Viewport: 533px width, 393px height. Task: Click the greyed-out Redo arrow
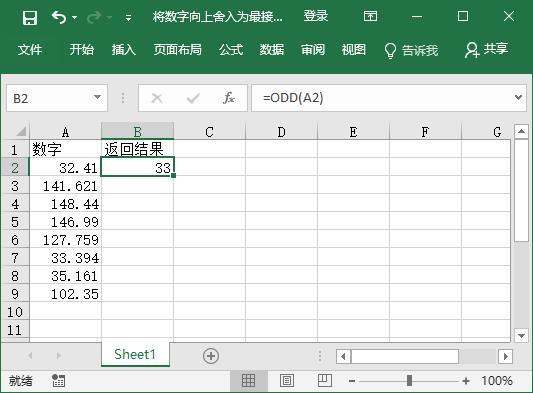94,17
